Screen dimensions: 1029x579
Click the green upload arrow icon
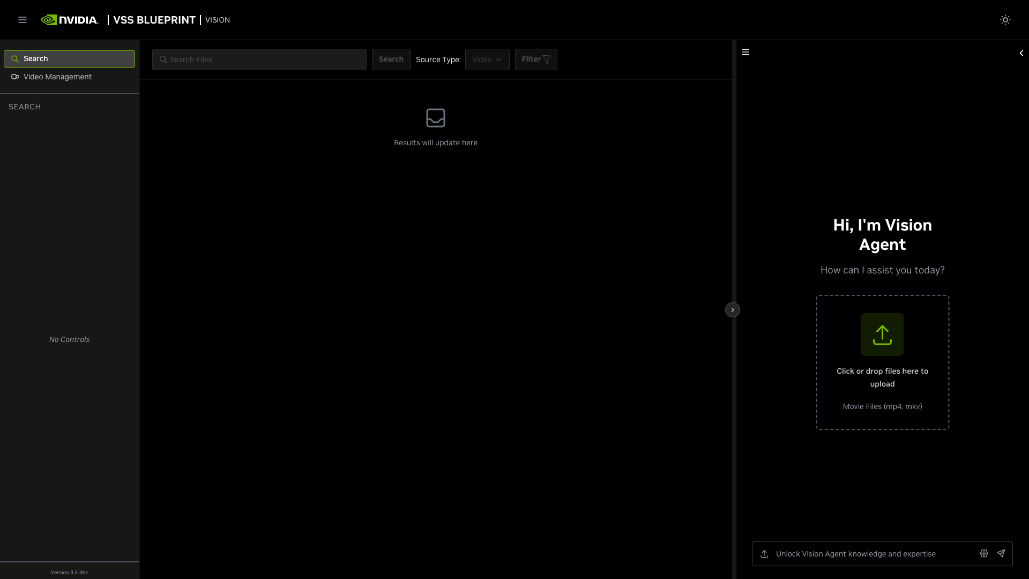pyautogui.click(x=882, y=335)
